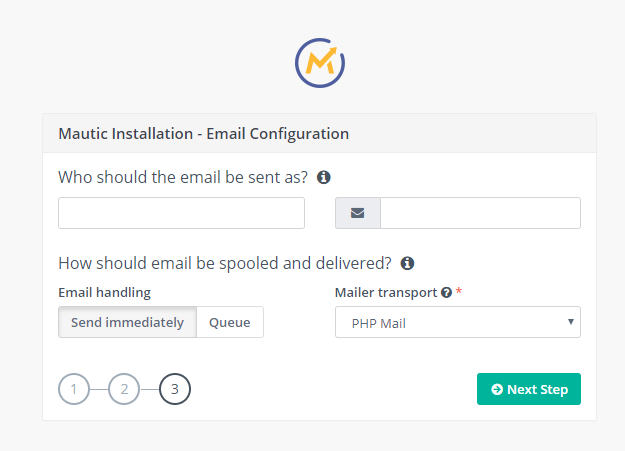Click the info icon beside the spooling question
Viewport: 625px width, 451px height.
point(407,264)
